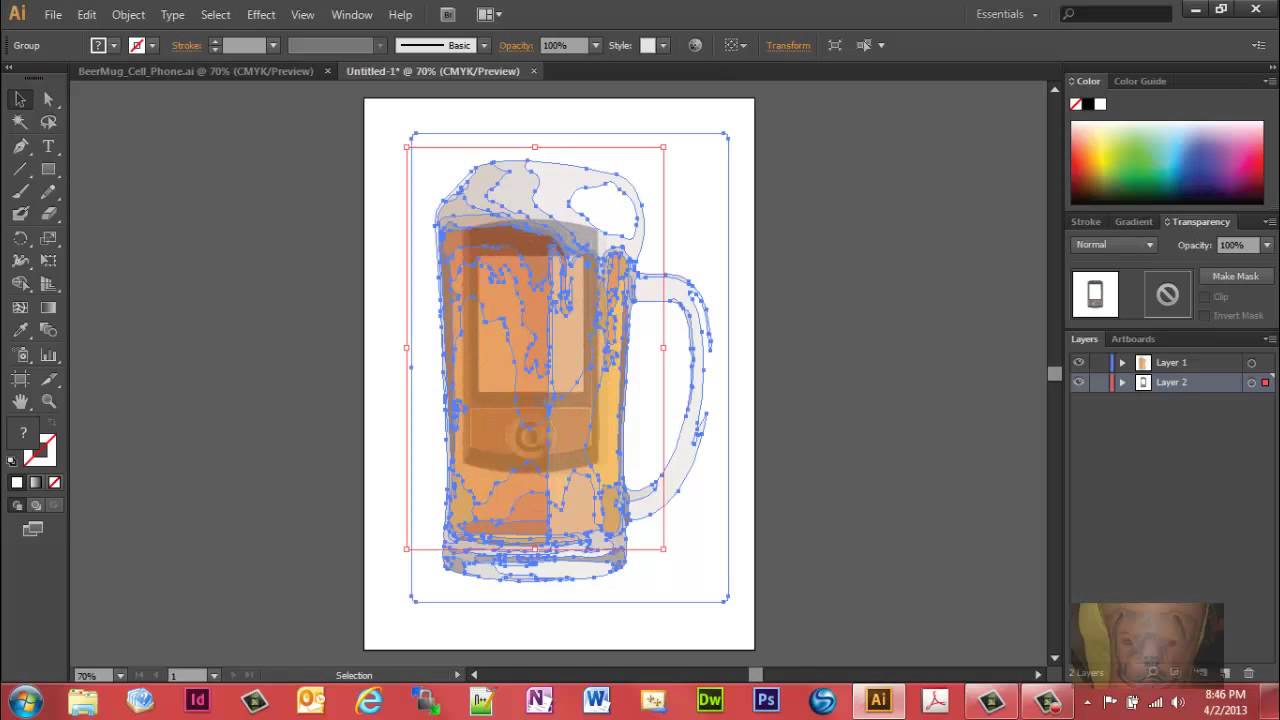Open Transparency panel opacity dropdown arrow

tap(1267, 245)
